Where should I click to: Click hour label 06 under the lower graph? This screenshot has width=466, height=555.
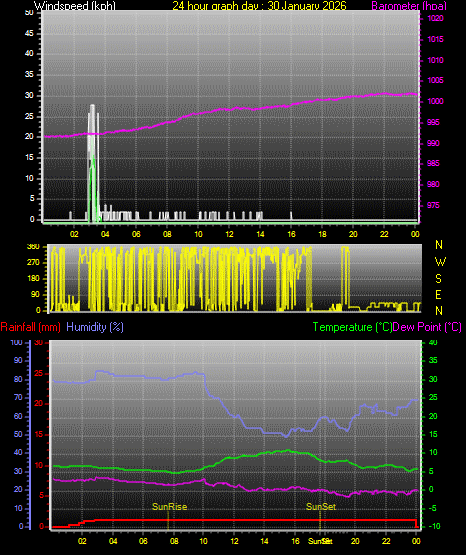click(143, 541)
